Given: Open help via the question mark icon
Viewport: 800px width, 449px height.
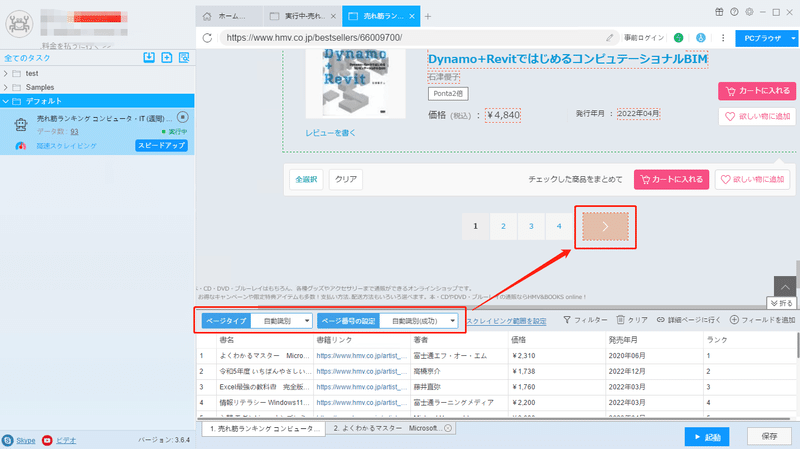Looking at the screenshot, I should [734, 12].
